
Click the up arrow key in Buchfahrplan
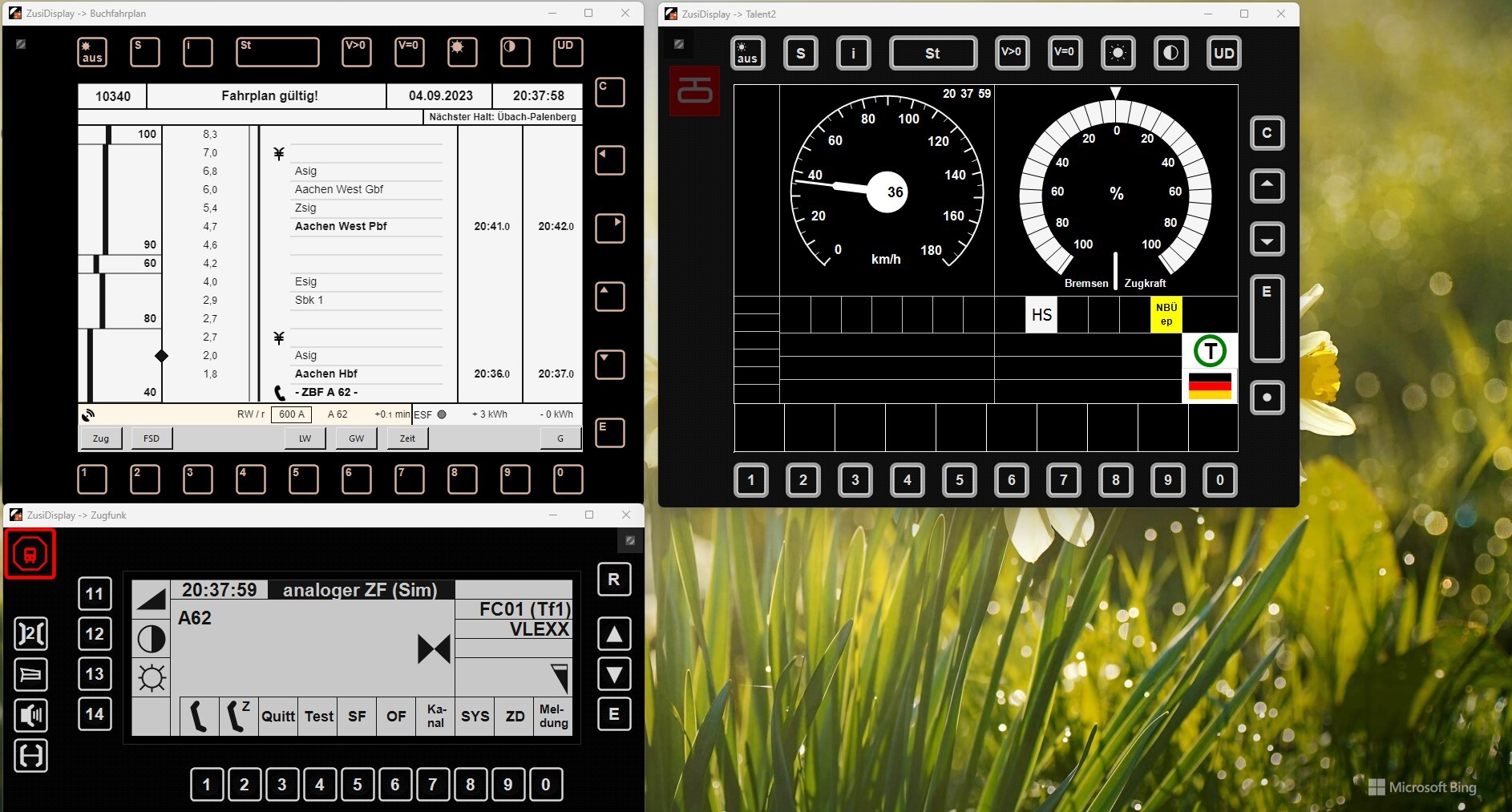pos(610,297)
